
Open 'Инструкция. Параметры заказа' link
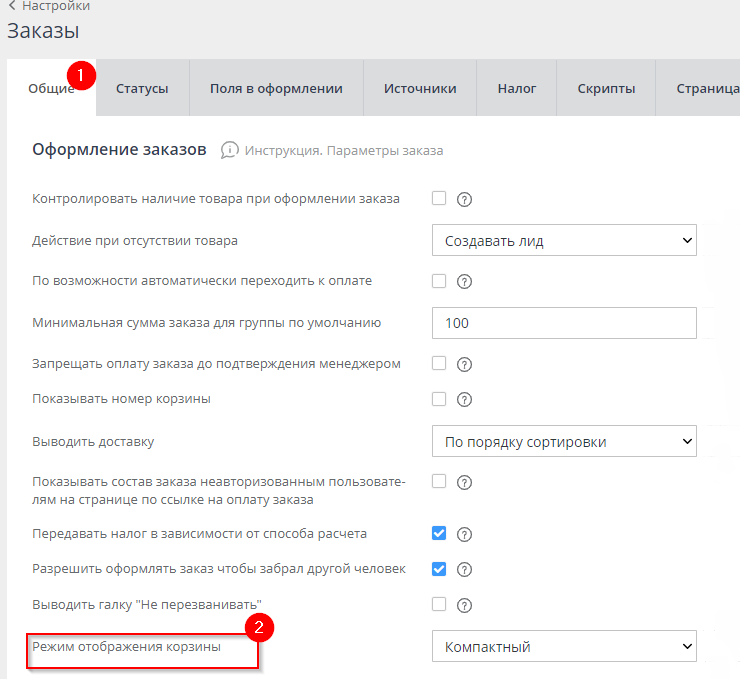343,150
